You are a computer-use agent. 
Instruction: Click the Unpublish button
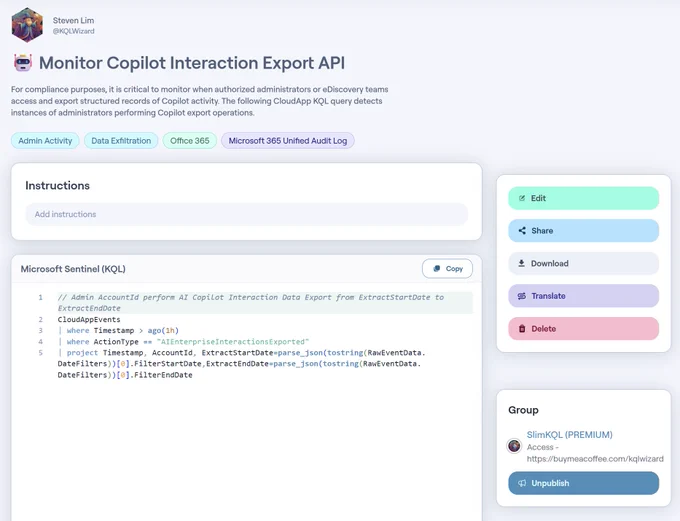[583, 483]
